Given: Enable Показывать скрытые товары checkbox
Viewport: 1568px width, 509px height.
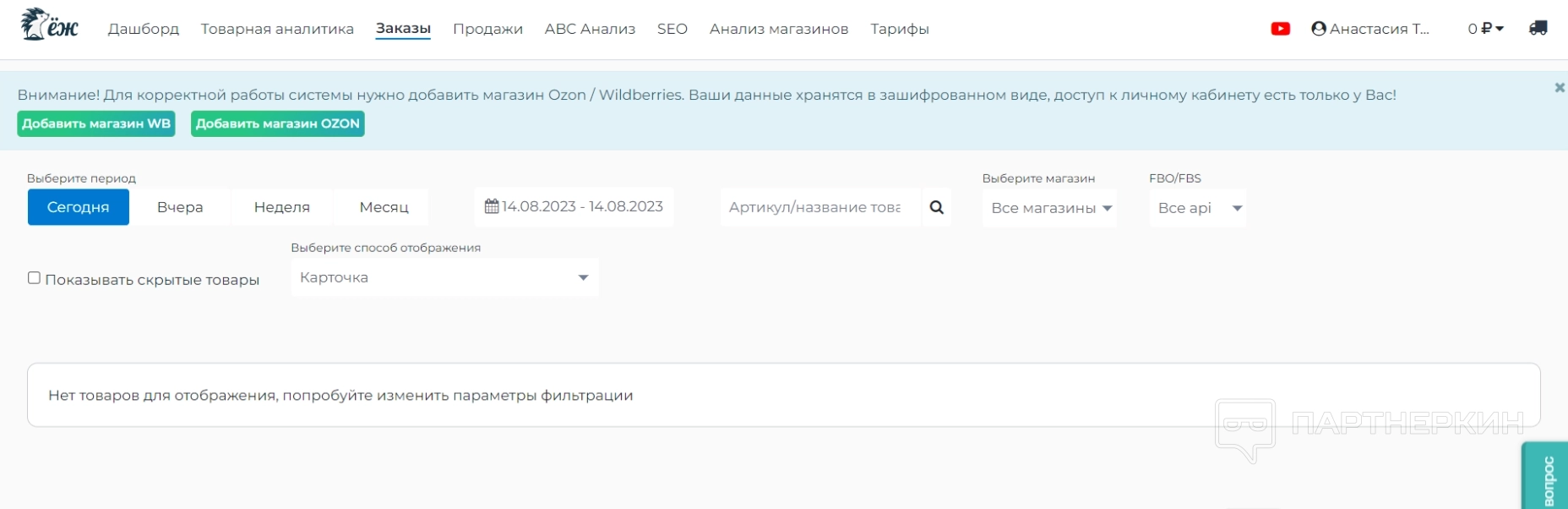Looking at the screenshot, I should pos(35,278).
